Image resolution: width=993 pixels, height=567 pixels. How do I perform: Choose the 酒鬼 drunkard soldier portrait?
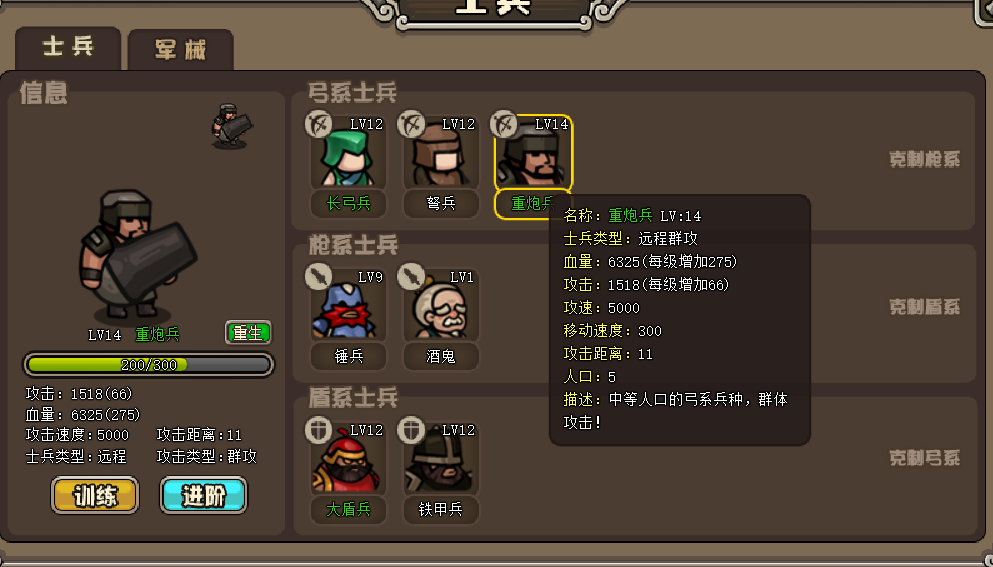441,307
